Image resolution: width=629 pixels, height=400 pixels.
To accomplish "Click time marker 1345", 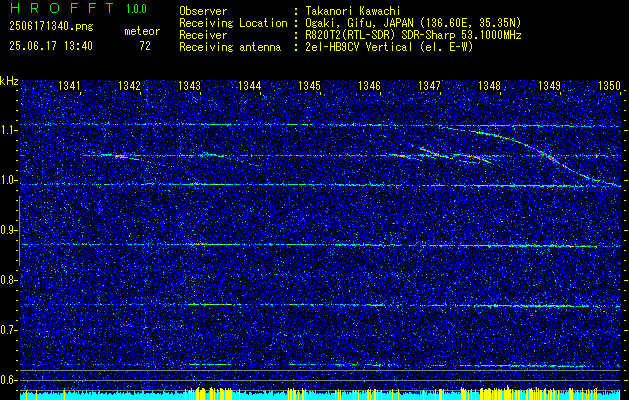I will (310, 85).
